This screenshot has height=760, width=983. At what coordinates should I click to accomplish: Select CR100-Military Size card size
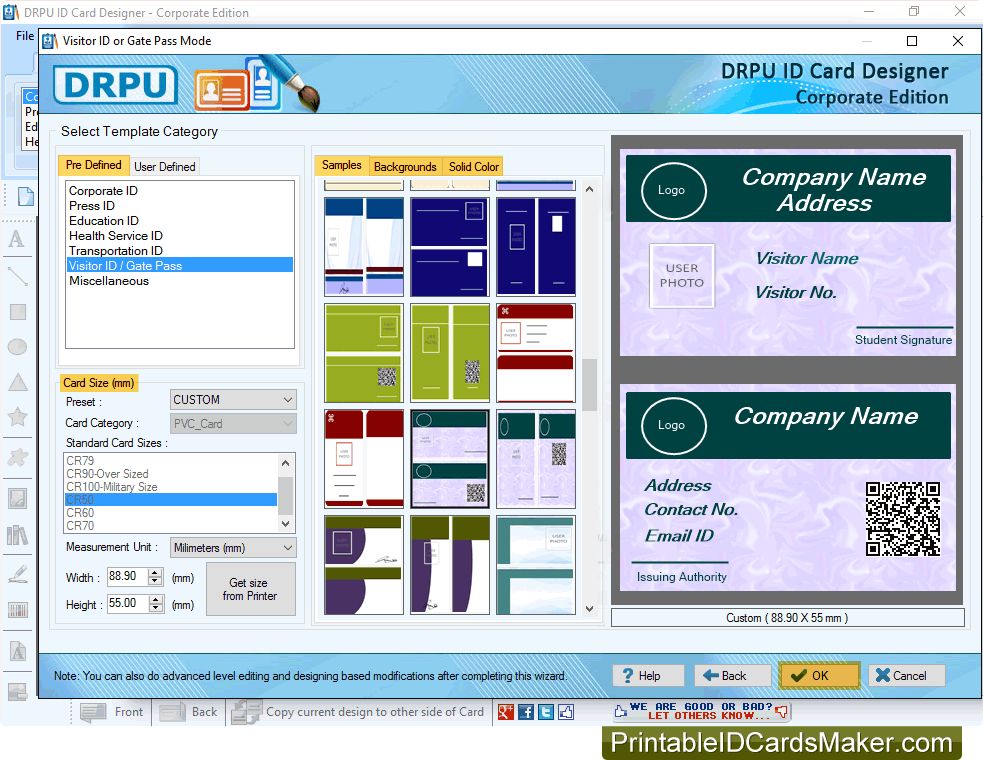pos(171,487)
